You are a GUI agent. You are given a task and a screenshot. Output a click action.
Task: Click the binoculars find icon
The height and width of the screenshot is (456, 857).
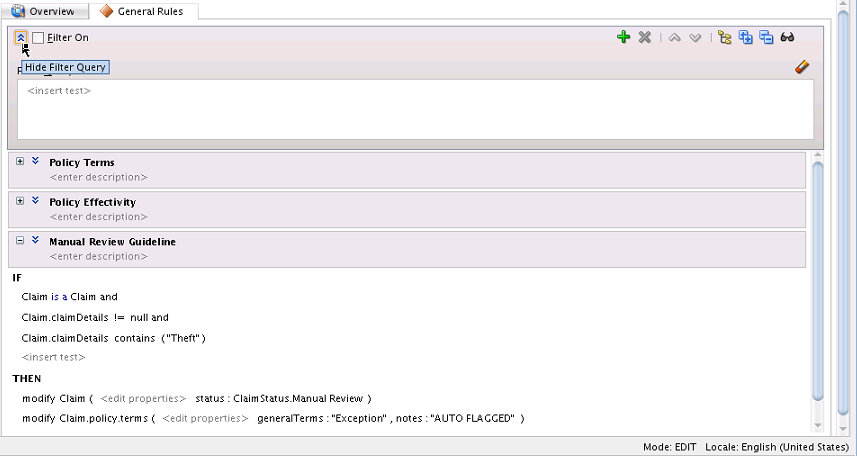787,37
